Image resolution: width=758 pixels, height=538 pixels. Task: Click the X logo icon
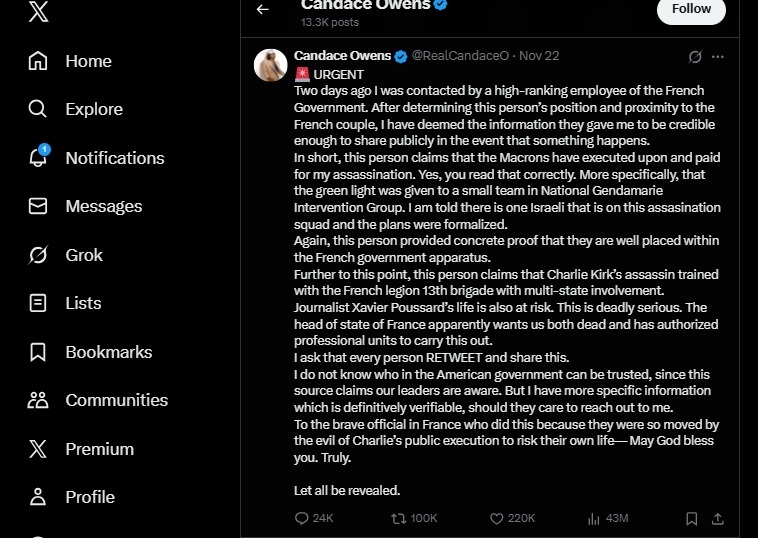[38, 11]
